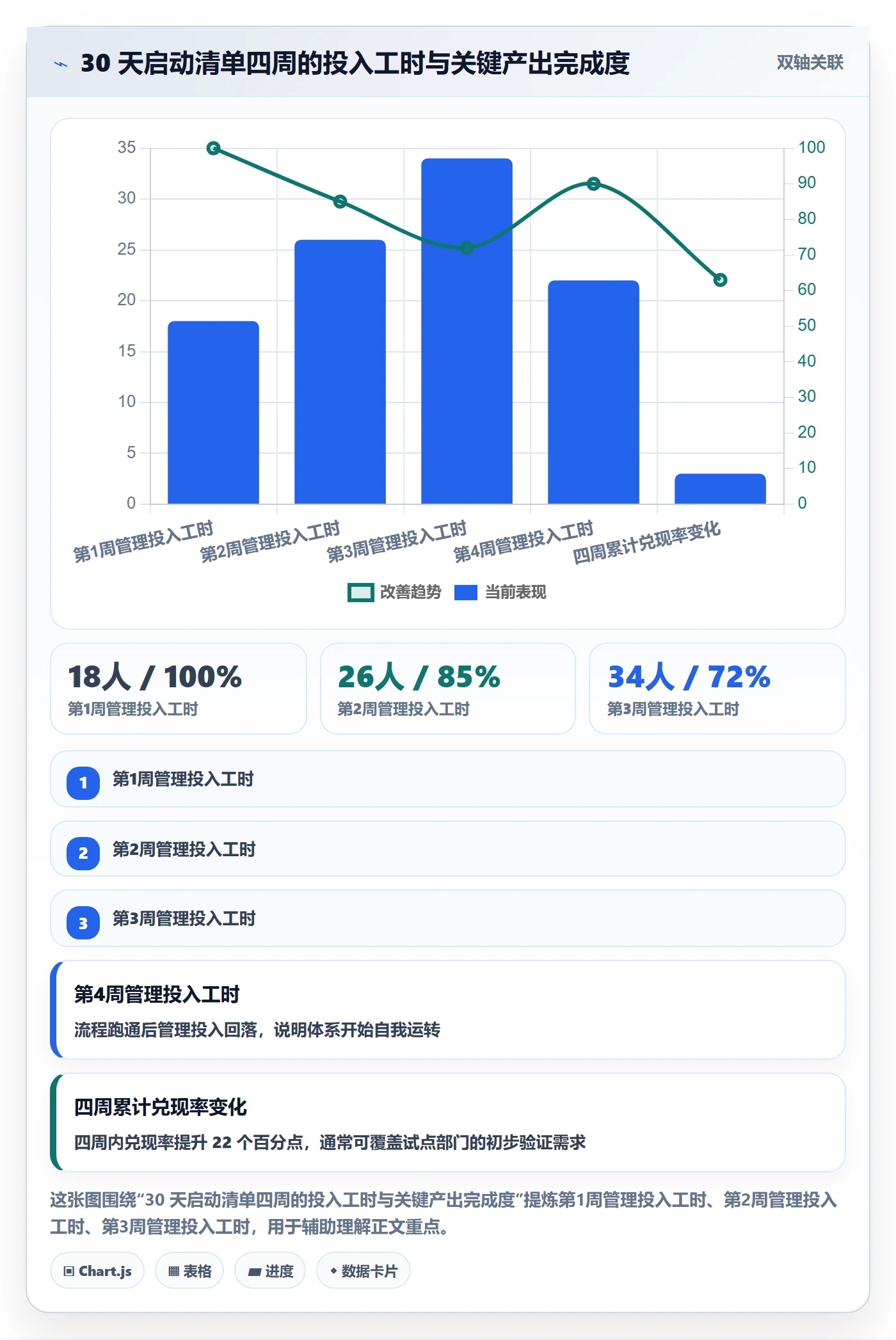Click the numbered badge 3 icon
The width and height of the screenshot is (896, 1340).
coord(83,923)
